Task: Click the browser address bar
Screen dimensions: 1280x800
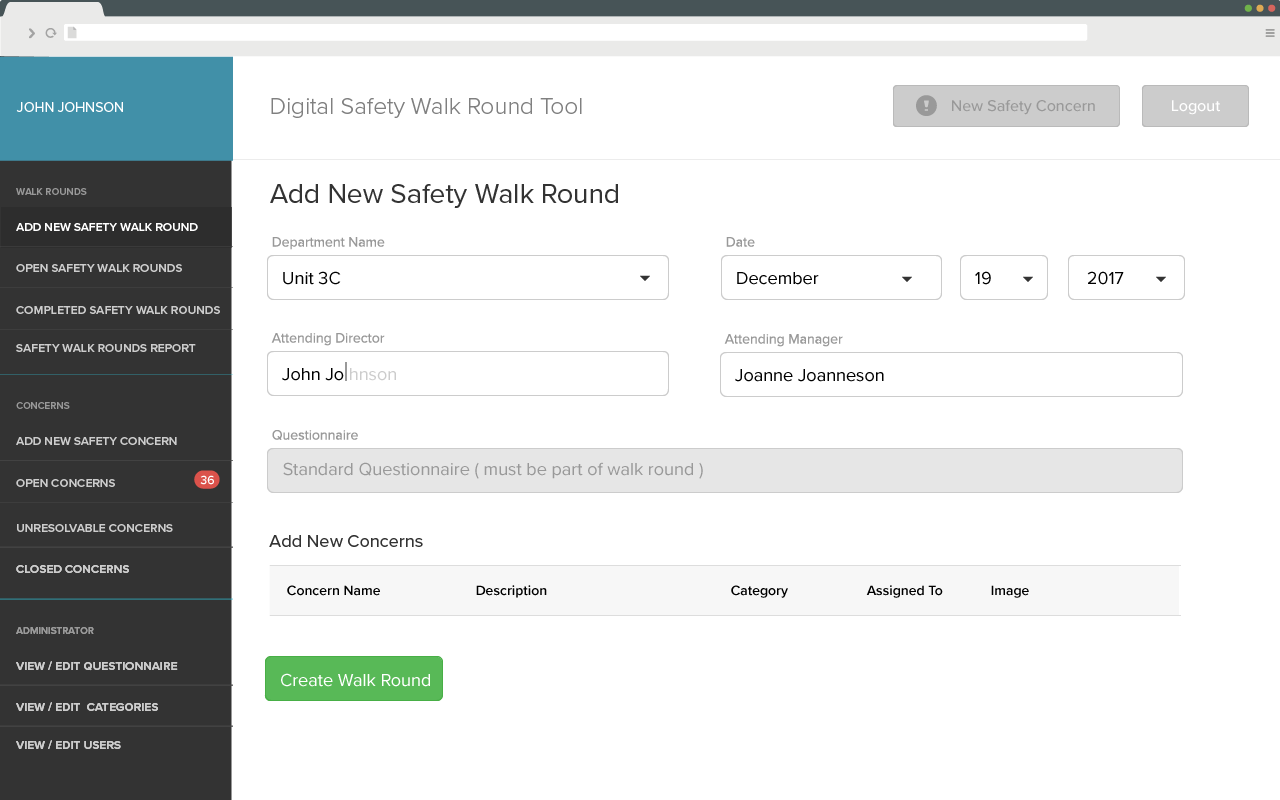Action: [x=575, y=33]
